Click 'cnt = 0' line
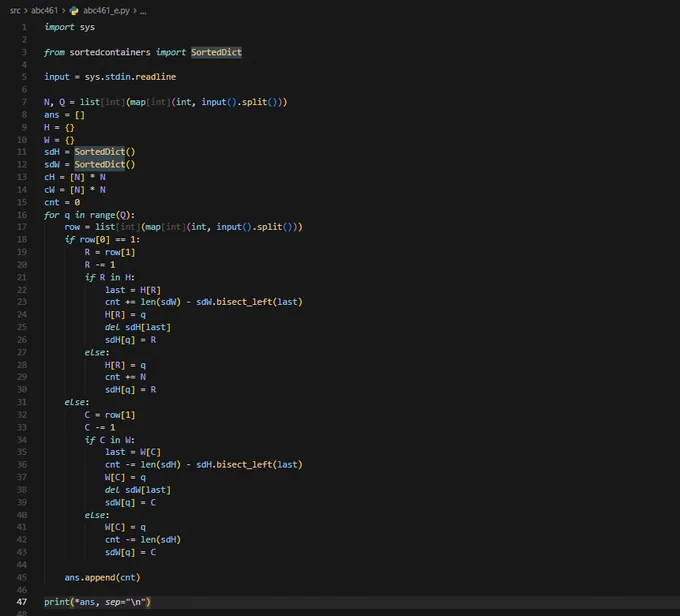Screen dimensions: 680x616 click(62, 202)
